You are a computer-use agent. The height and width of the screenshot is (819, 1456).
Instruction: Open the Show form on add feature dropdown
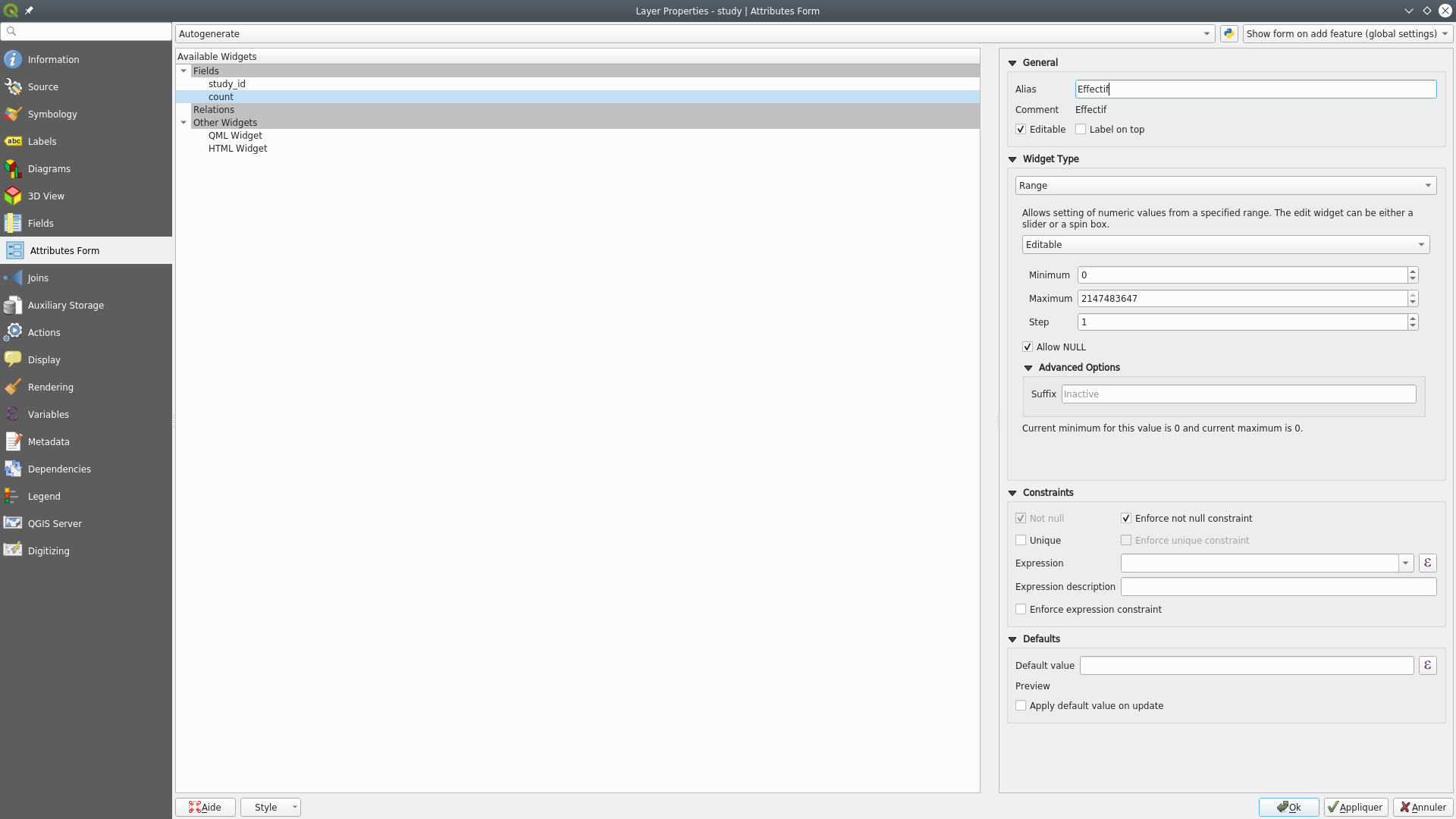click(1348, 33)
